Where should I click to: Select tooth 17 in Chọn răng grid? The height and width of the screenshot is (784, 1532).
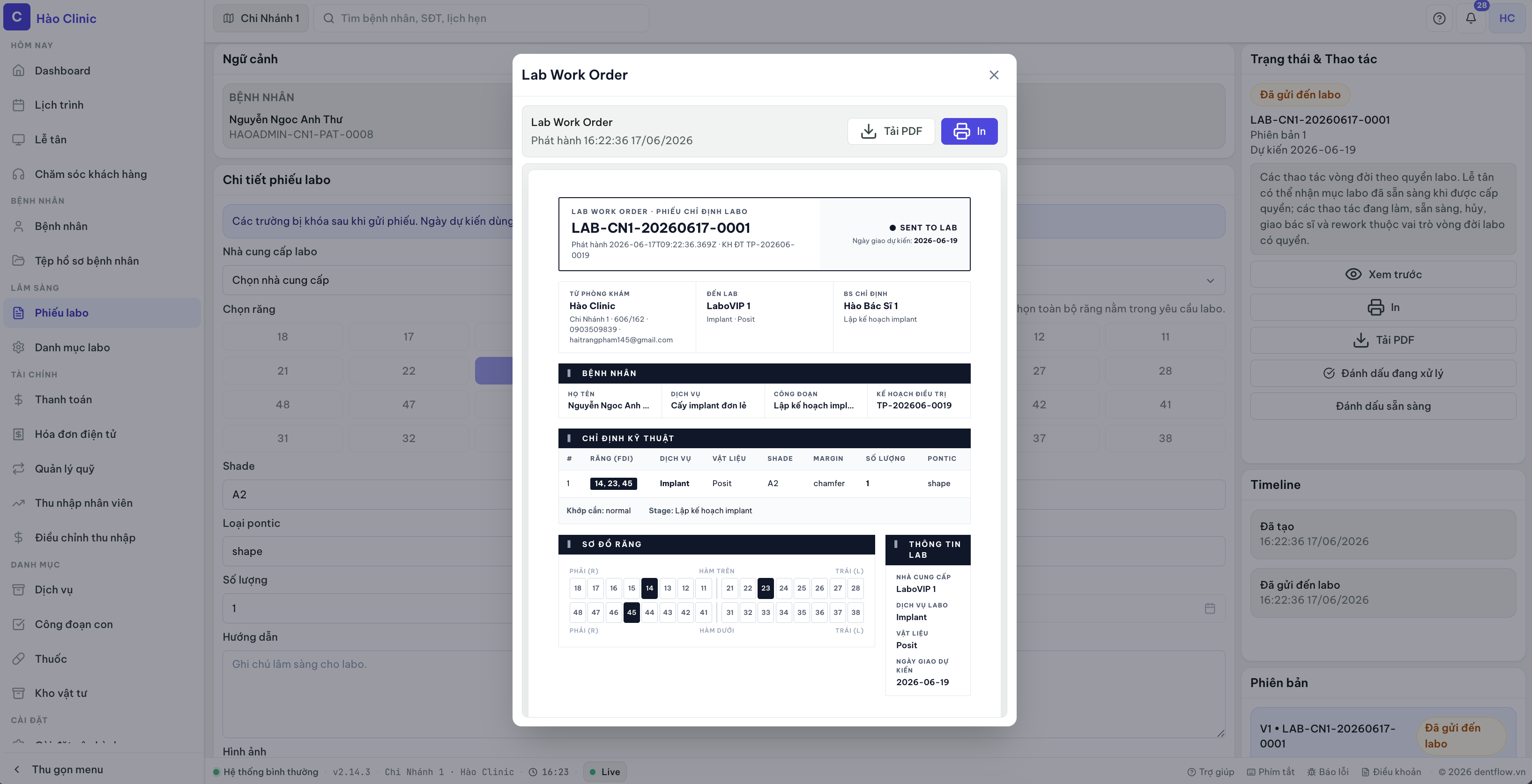[409, 337]
